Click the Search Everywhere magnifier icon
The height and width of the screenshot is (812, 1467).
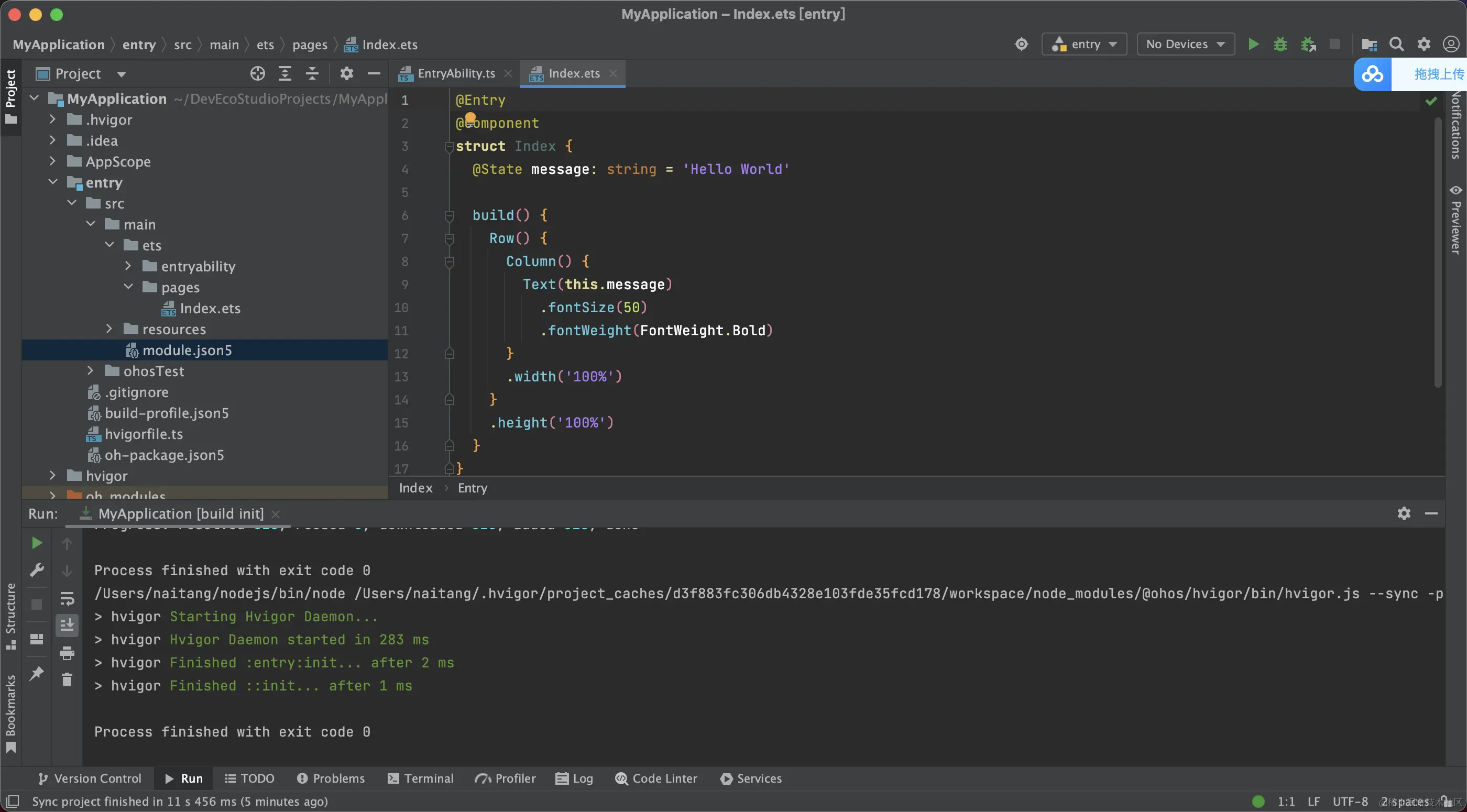(1396, 45)
